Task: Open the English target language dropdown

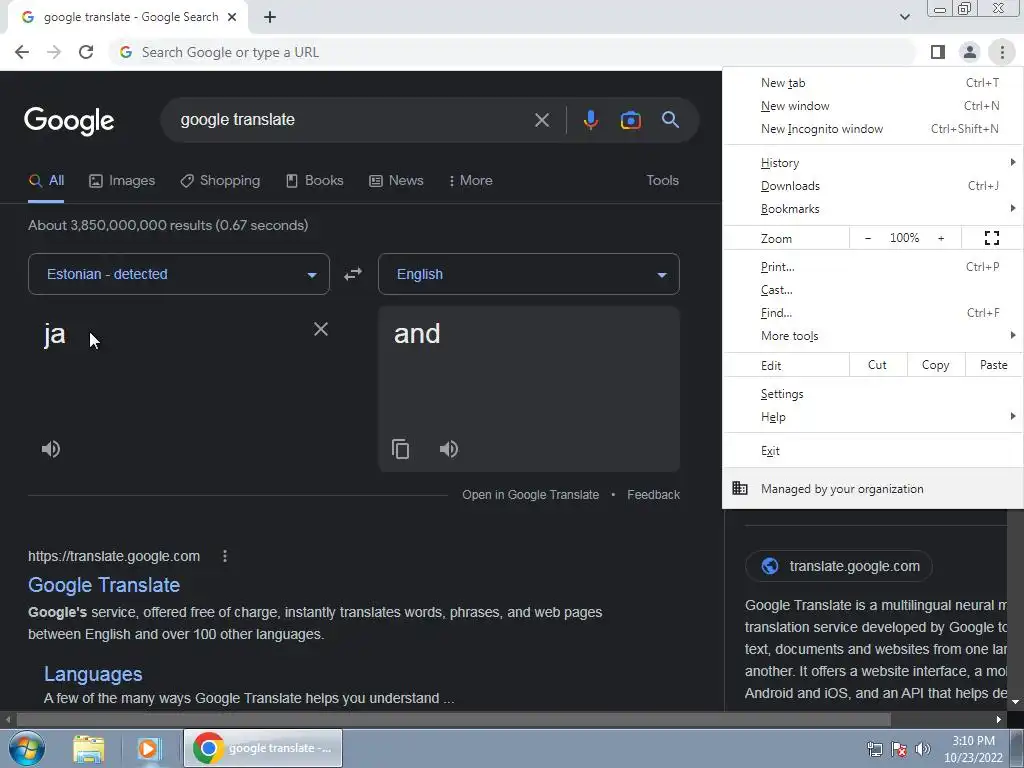Action: pyautogui.click(x=529, y=274)
